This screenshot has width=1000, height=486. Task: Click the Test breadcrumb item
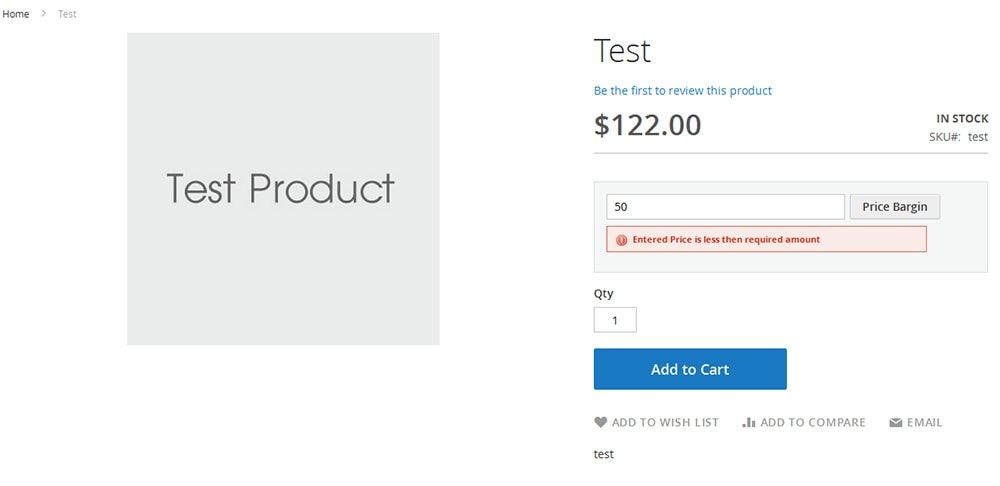67,14
